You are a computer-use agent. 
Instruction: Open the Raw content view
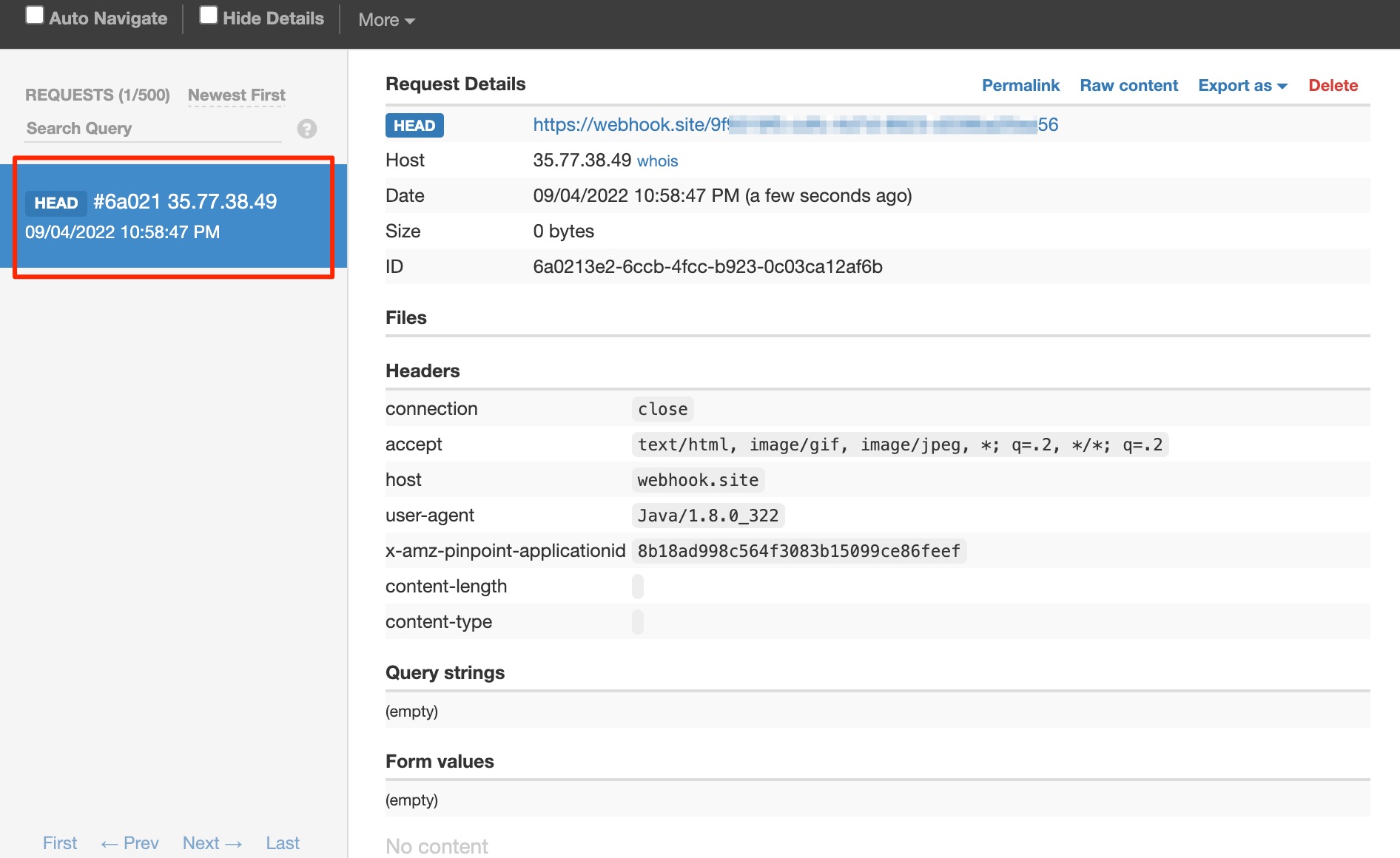[x=1128, y=85]
